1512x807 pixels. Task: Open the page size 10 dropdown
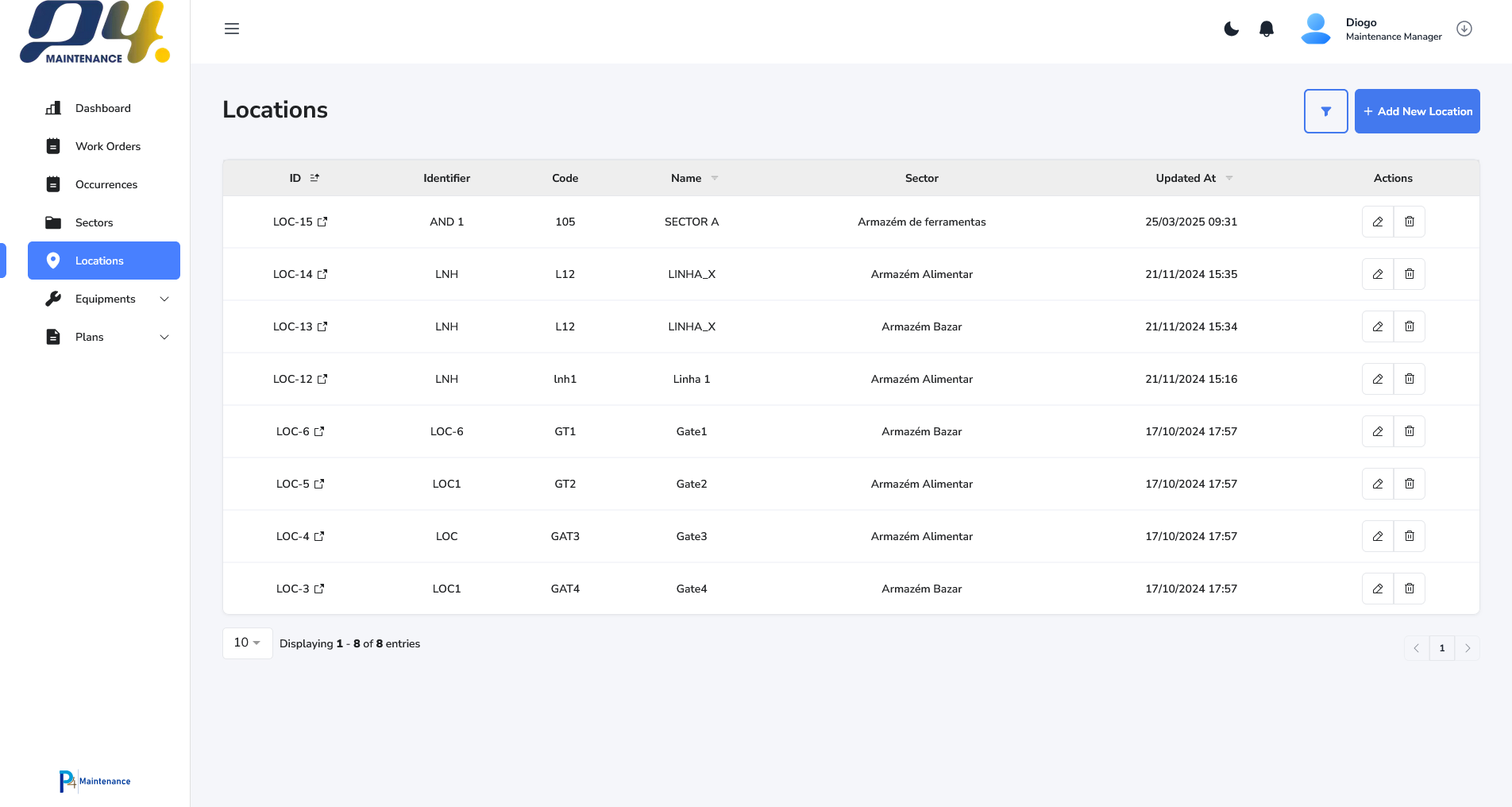pos(248,643)
